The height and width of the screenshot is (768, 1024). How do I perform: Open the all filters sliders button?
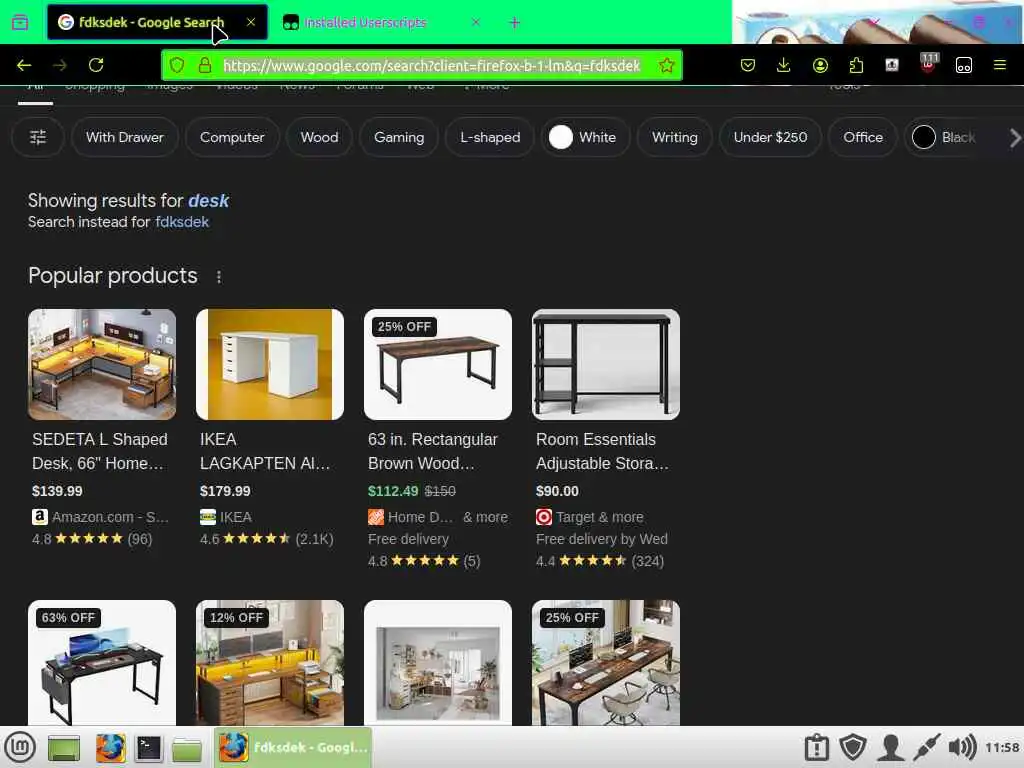pyautogui.click(x=38, y=137)
